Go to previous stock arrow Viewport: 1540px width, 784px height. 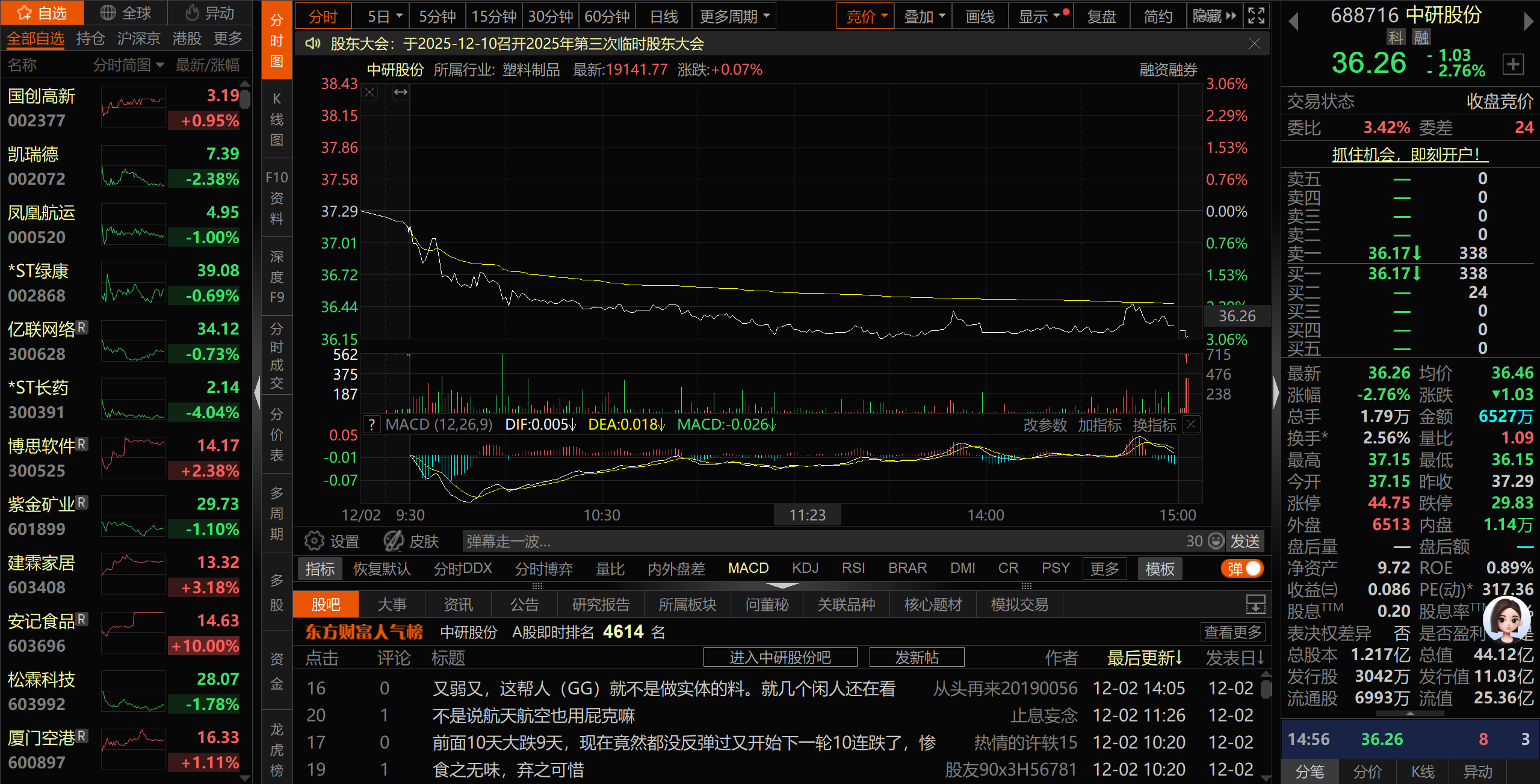(x=1293, y=21)
